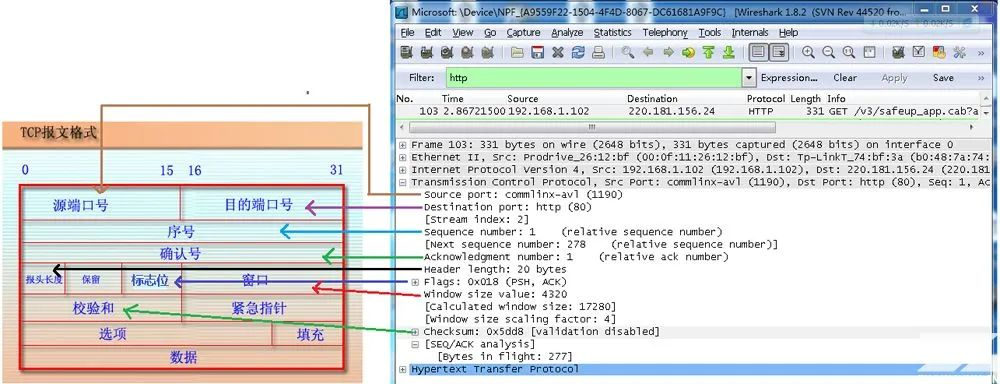
Task: Expand the Hypertext Transfer Protocol node
Action: tap(402, 369)
